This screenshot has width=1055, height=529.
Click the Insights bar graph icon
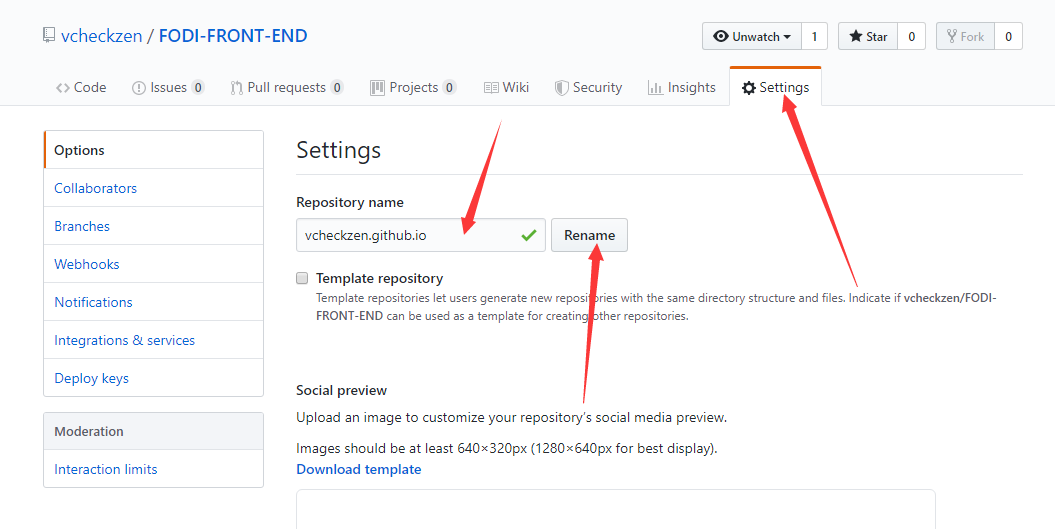[655, 88]
